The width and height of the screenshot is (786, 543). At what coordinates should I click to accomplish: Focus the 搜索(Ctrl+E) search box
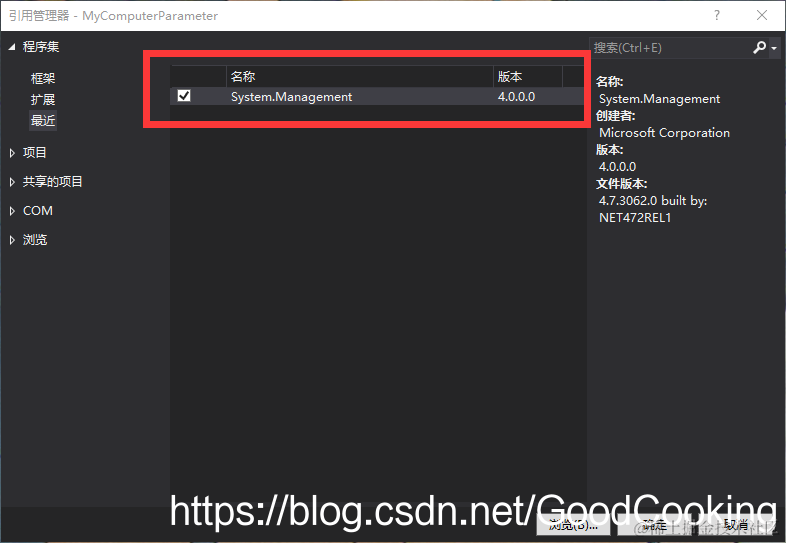point(670,48)
